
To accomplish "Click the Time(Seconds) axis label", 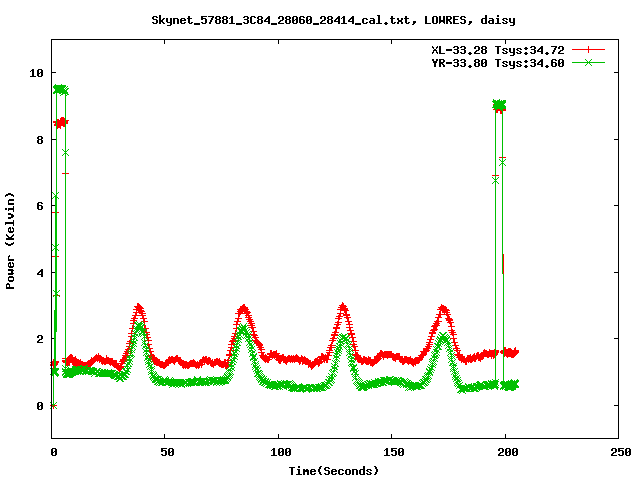I will pos(334,471).
